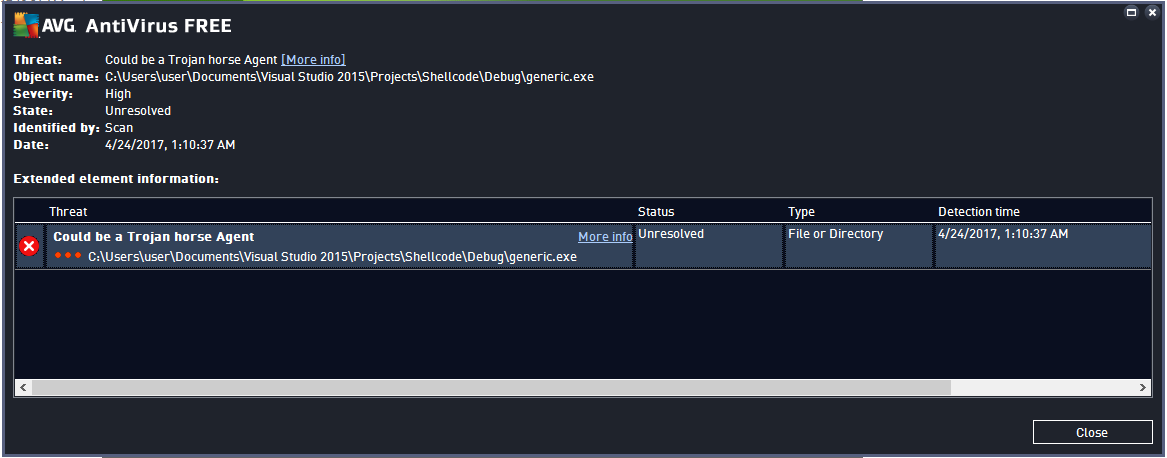Click the Detection time column header
The width and height of the screenshot is (1167, 458).
[x=979, y=212]
